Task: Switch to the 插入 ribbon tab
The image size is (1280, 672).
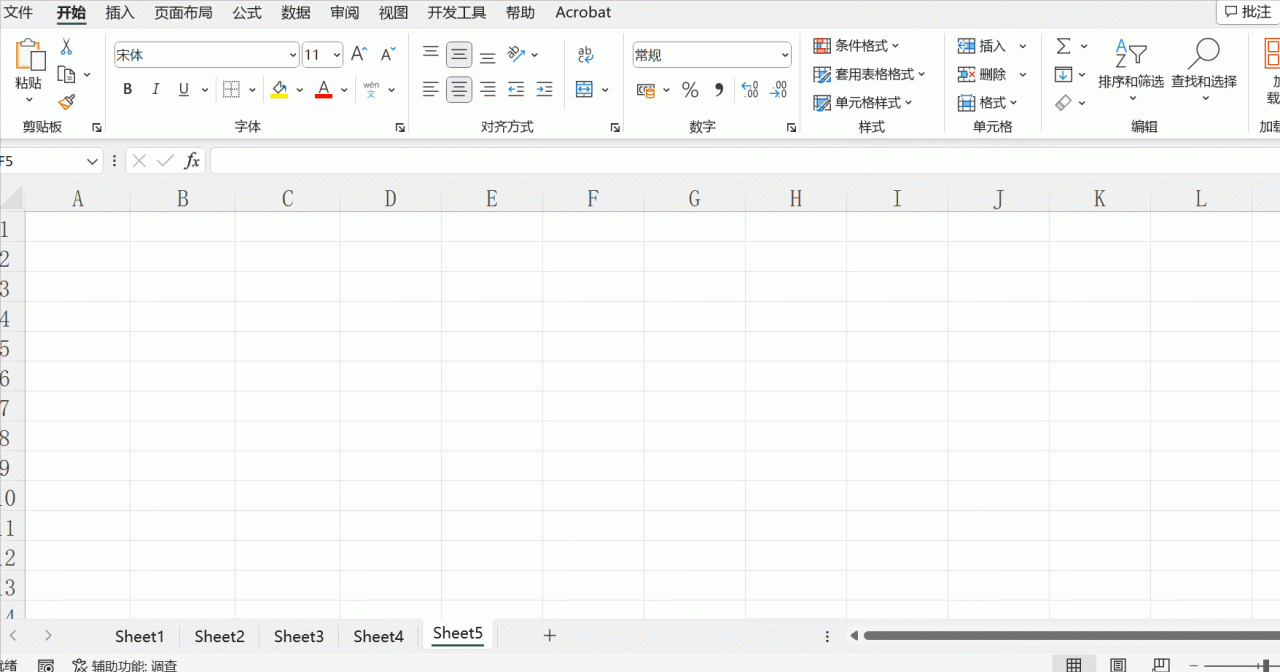Action: click(x=120, y=13)
